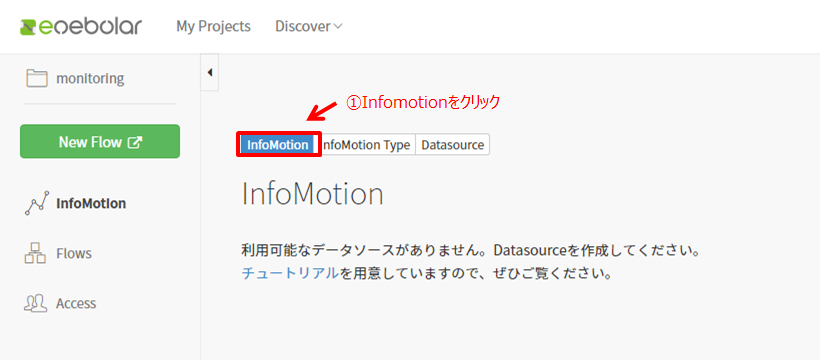This screenshot has width=820, height=360.
Task: Expand the Discover dropdown menu
Action: (x=309, y=26)
